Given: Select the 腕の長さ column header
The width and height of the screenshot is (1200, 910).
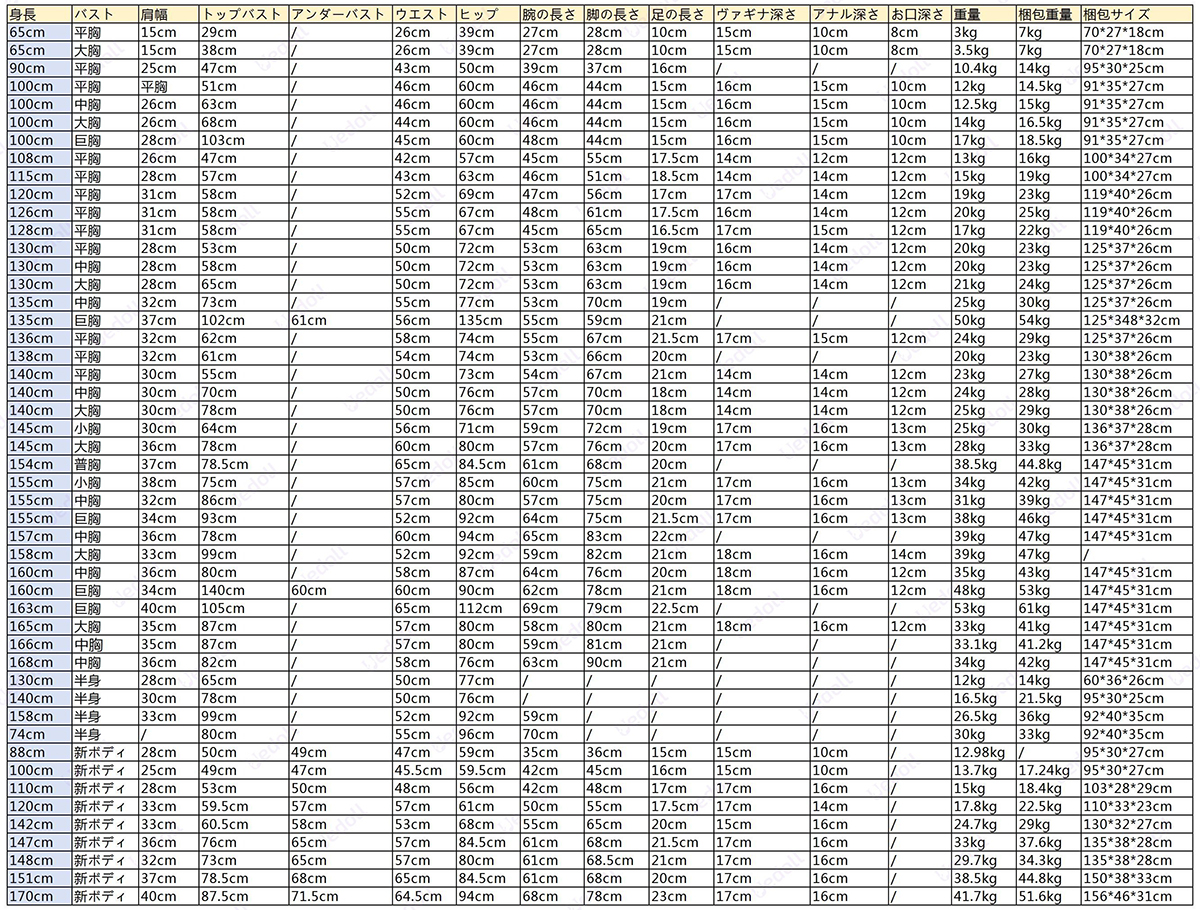Looking at the screenshot, I should tap(551, 14).
